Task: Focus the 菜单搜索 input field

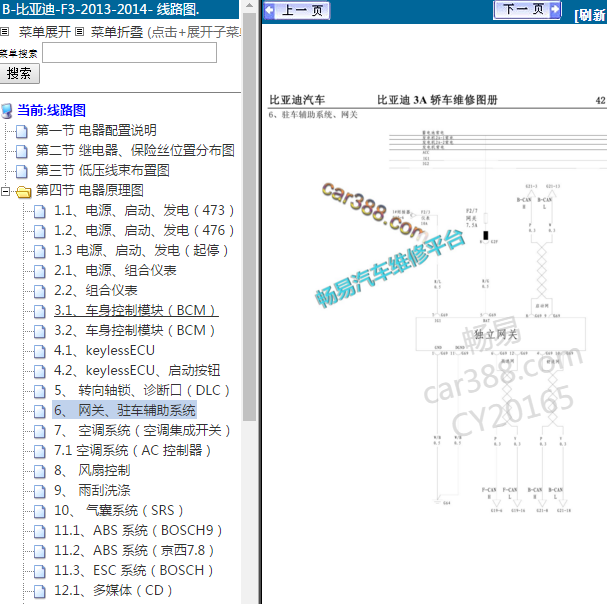Action: click(x=129, y=53)
